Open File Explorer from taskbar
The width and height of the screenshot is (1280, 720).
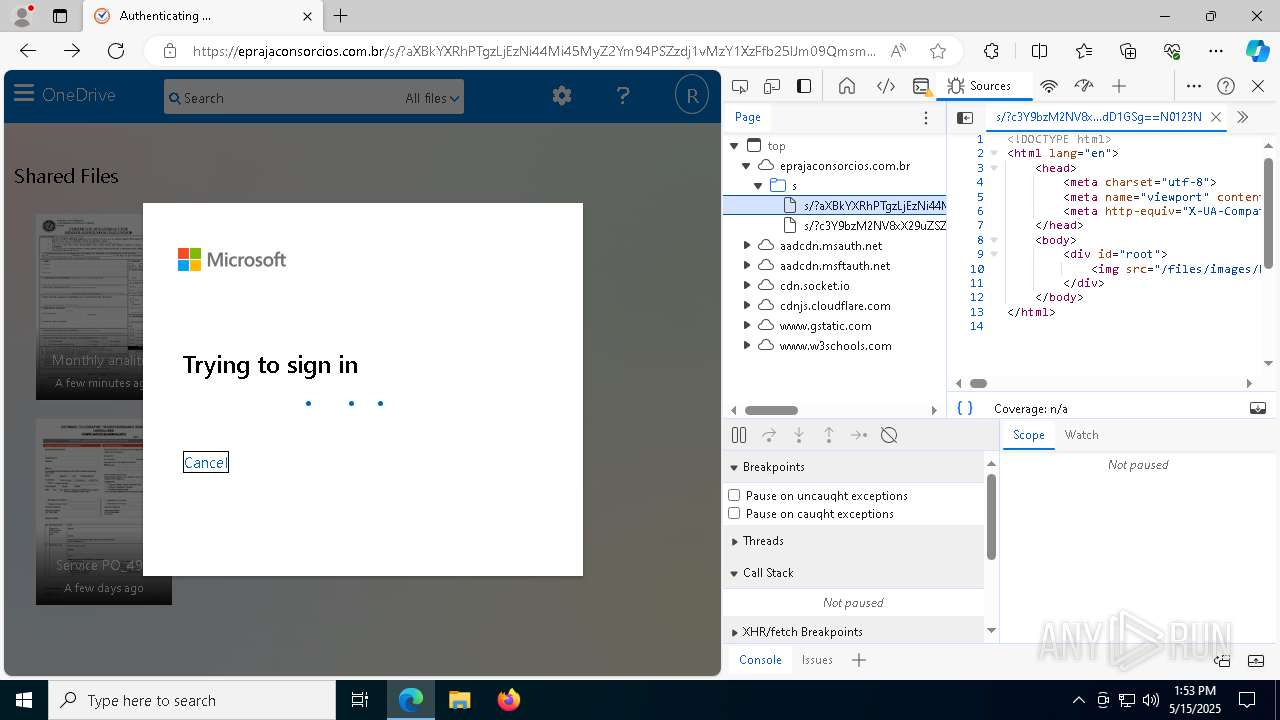click(460, 700)
